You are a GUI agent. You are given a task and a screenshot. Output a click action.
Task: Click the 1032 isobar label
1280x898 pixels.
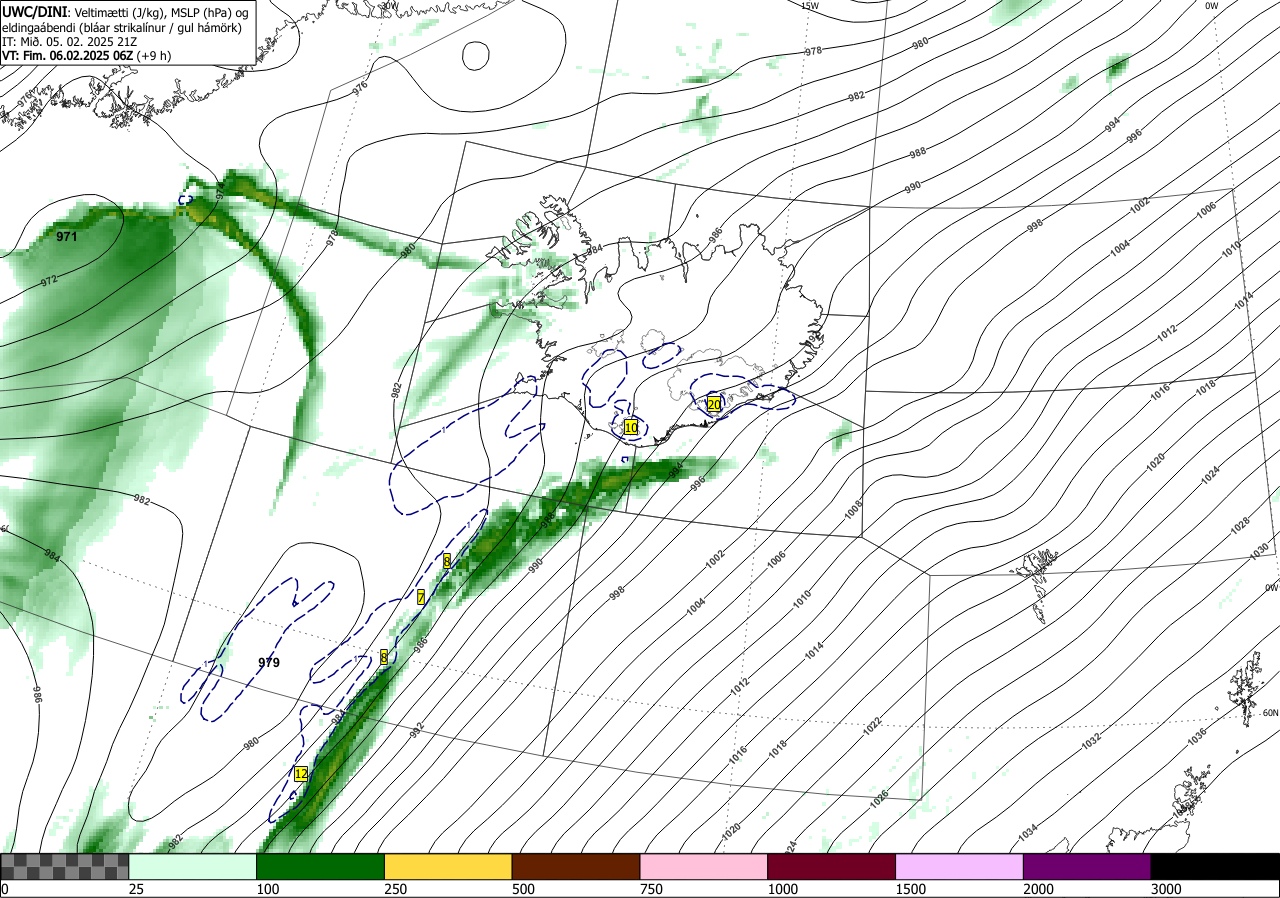point(1090,739)
